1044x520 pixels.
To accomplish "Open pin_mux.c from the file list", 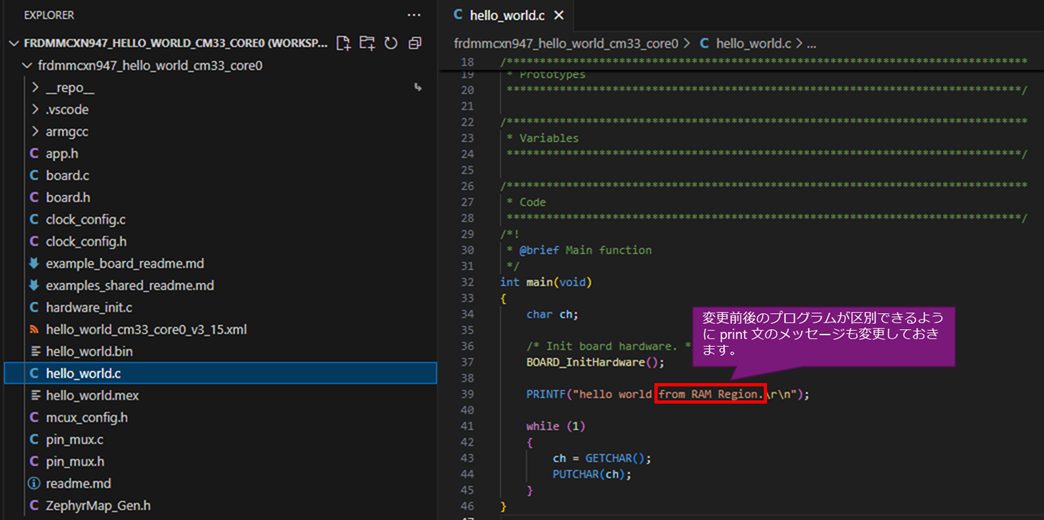I will point(74,440).
